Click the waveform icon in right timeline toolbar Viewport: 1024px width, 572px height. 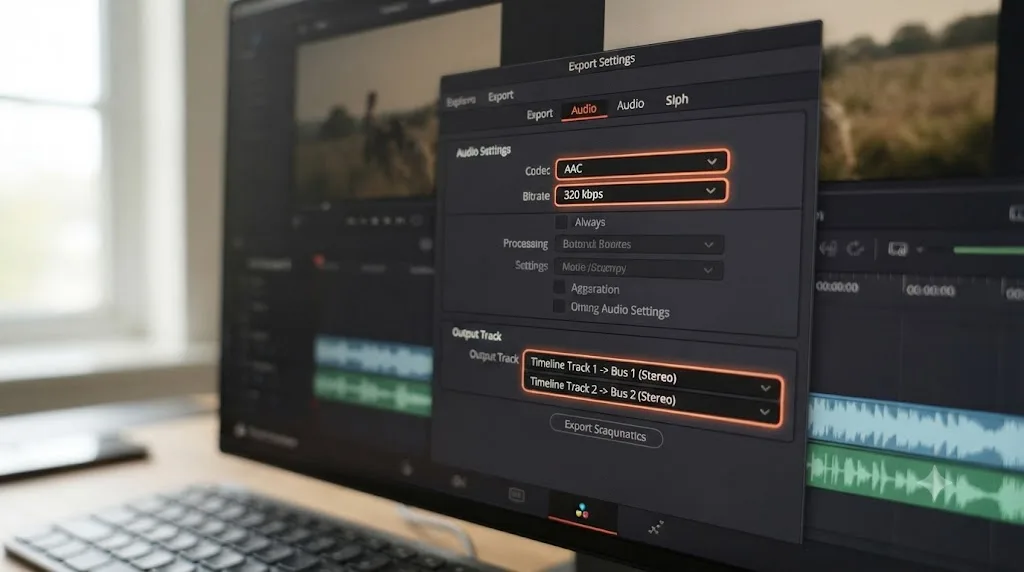pos(828,248)
